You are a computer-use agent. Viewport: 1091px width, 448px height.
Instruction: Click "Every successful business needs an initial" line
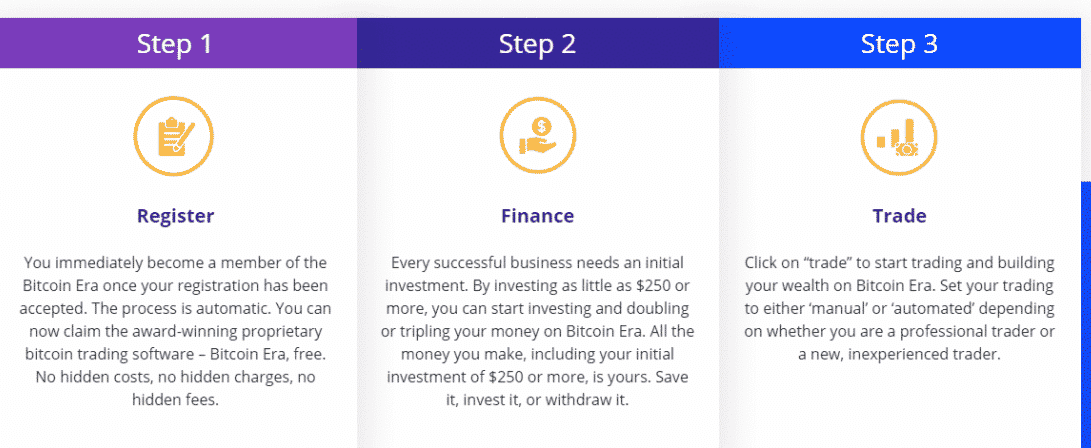click(537, 262)
